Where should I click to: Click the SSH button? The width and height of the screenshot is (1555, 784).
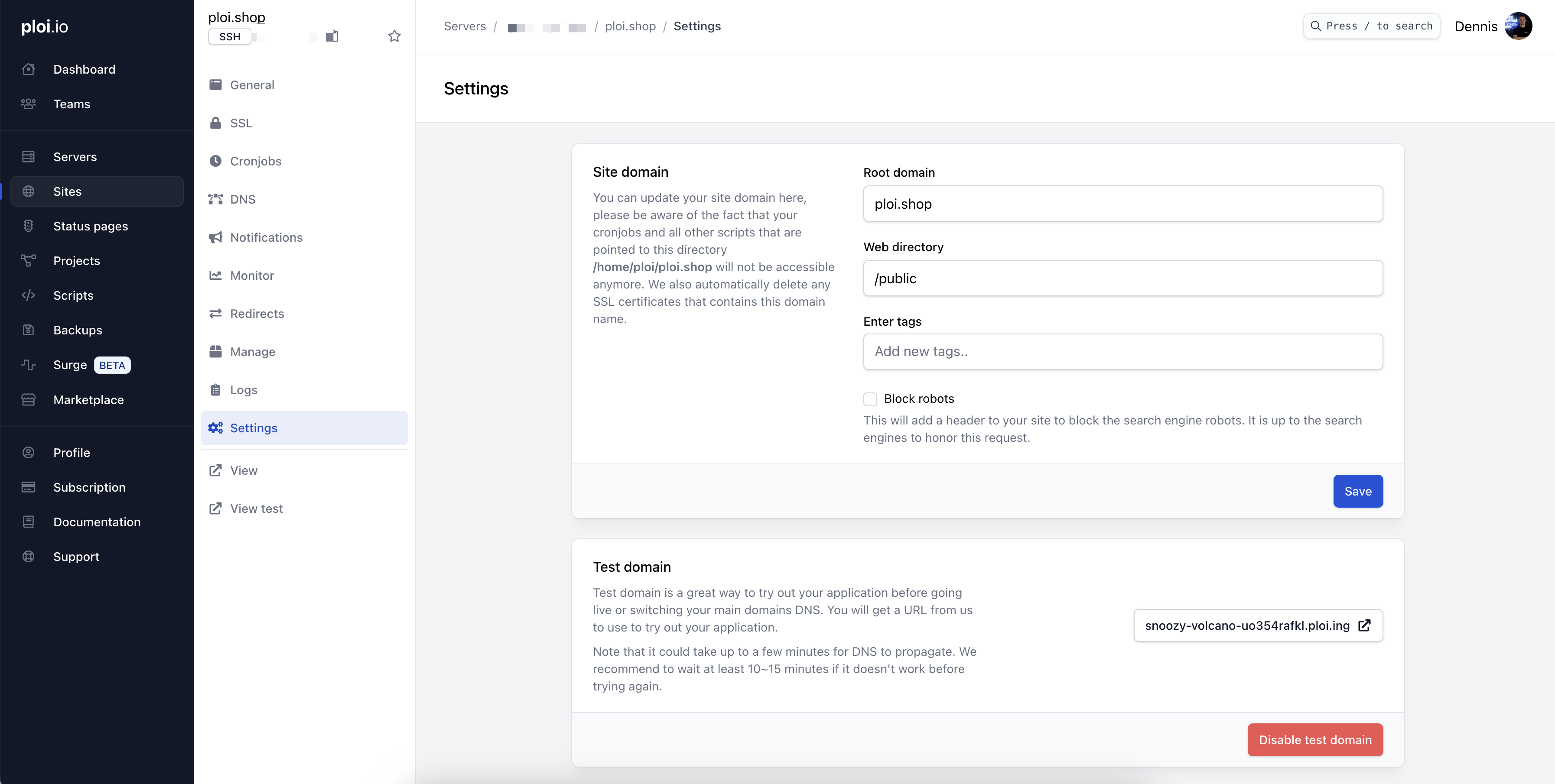pos(229,37)
